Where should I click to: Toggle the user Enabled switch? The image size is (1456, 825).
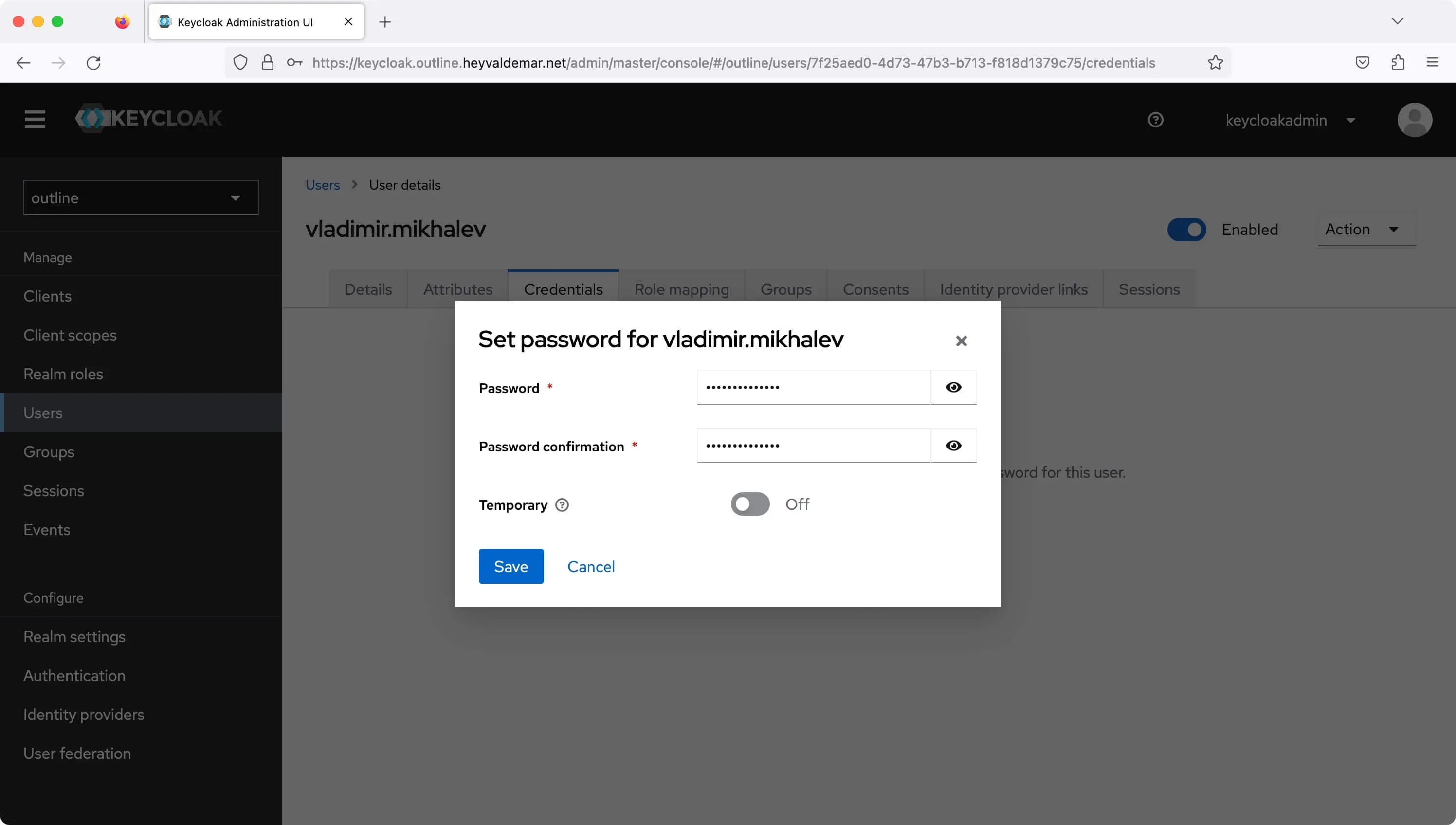[1186, 230]
